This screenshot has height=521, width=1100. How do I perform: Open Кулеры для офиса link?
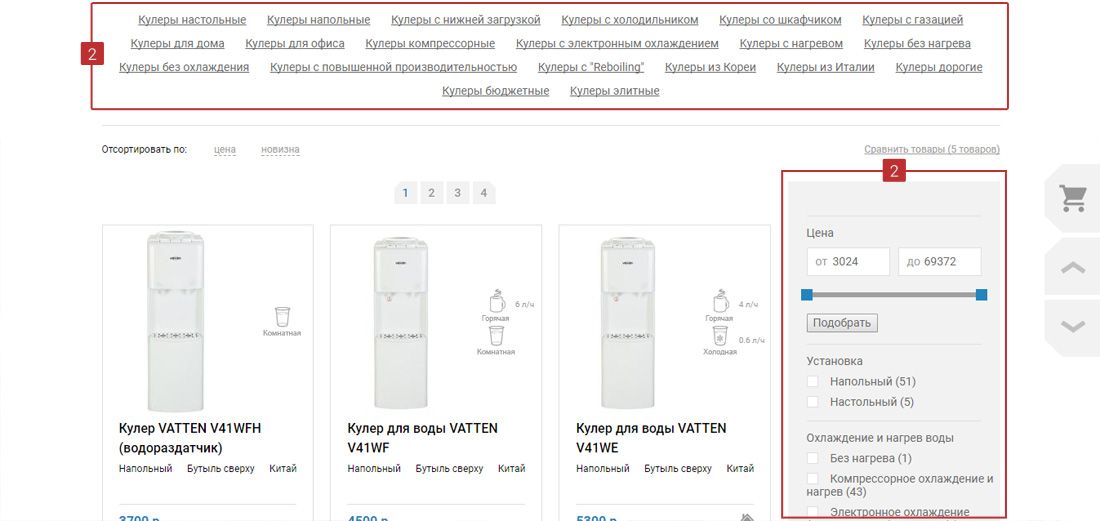point(295,43)
